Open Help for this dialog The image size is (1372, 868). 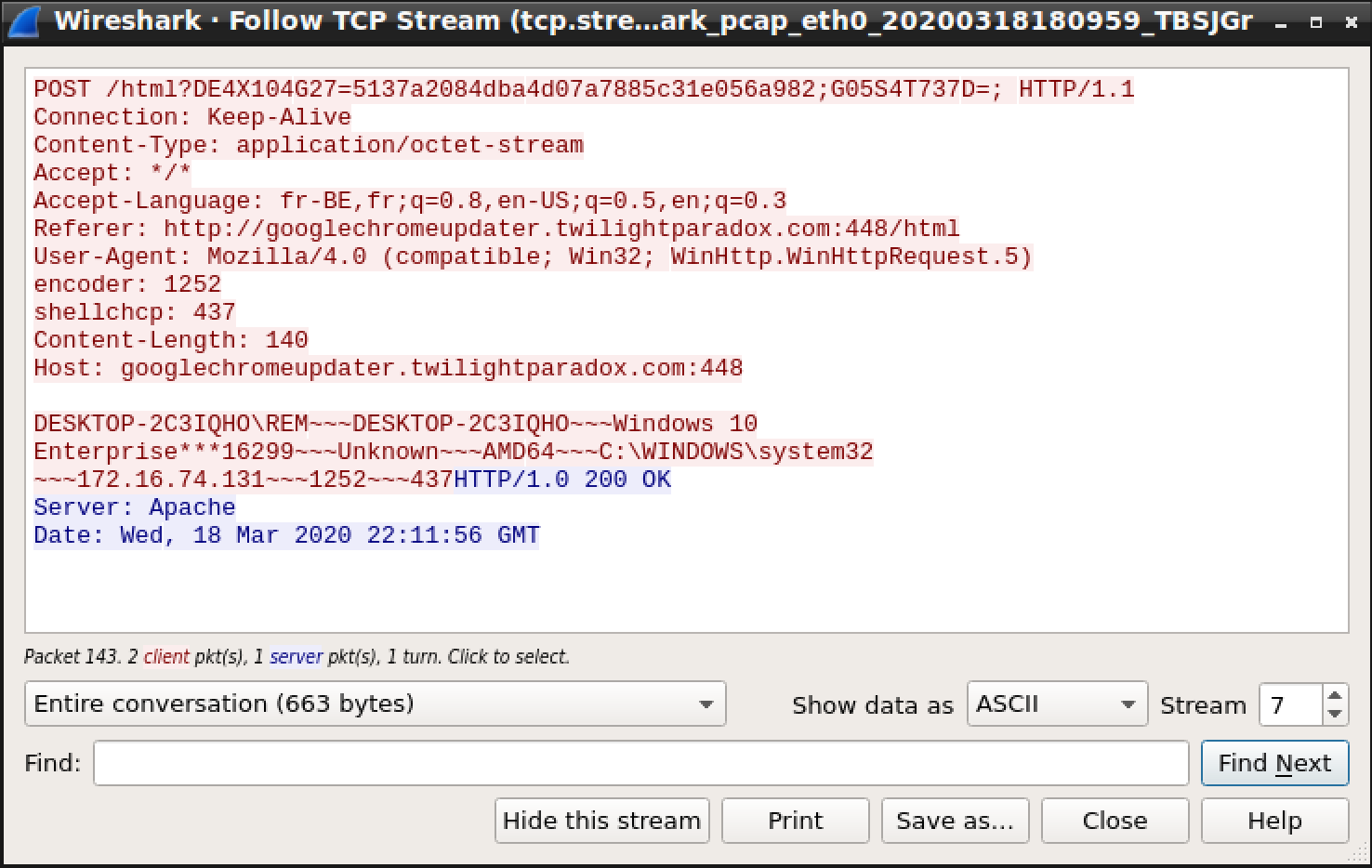(x=1274, y=821)
